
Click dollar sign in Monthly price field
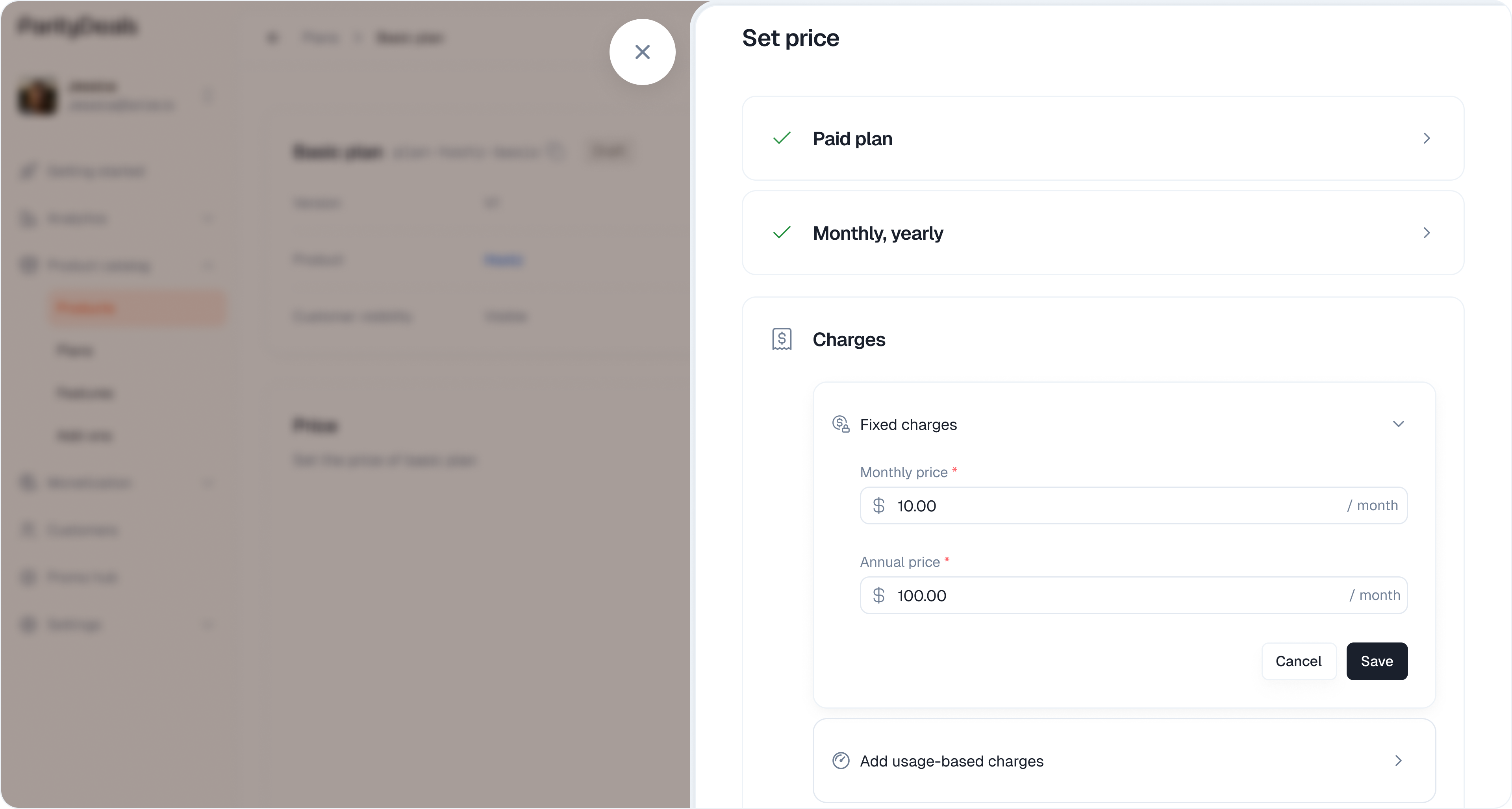point(879,505)
